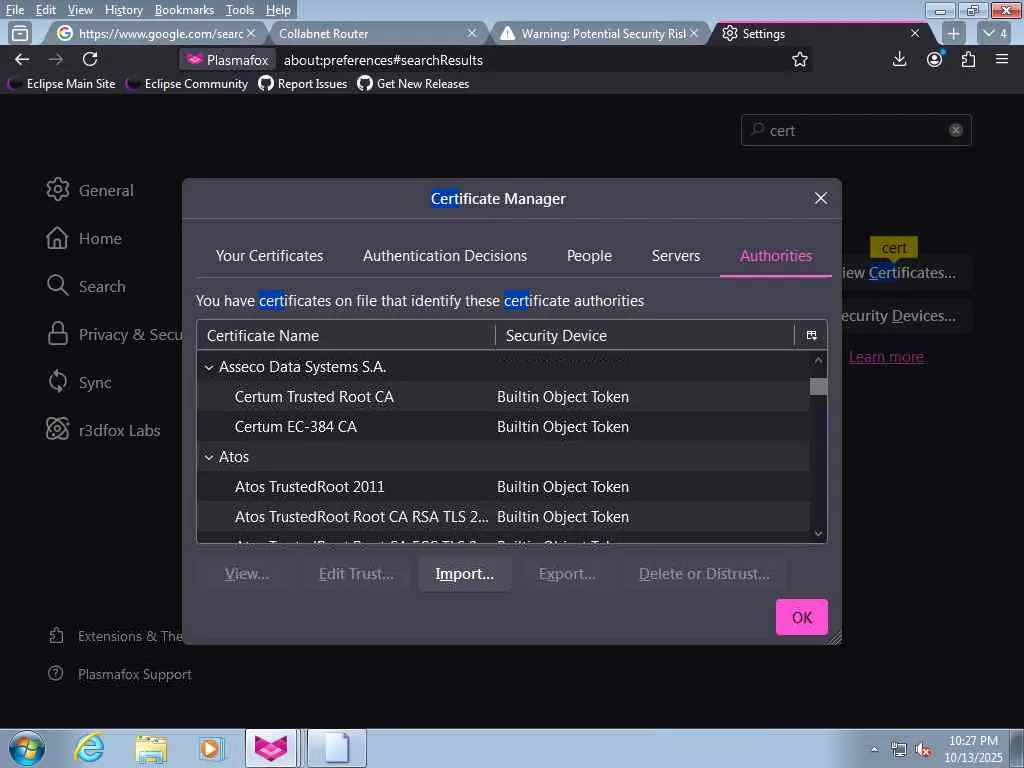The width and height of the screenshot is (1024, 768).
Task: Switch to Authentication Decisions tab
Action: pyautogui.click(x=445, y=255)
